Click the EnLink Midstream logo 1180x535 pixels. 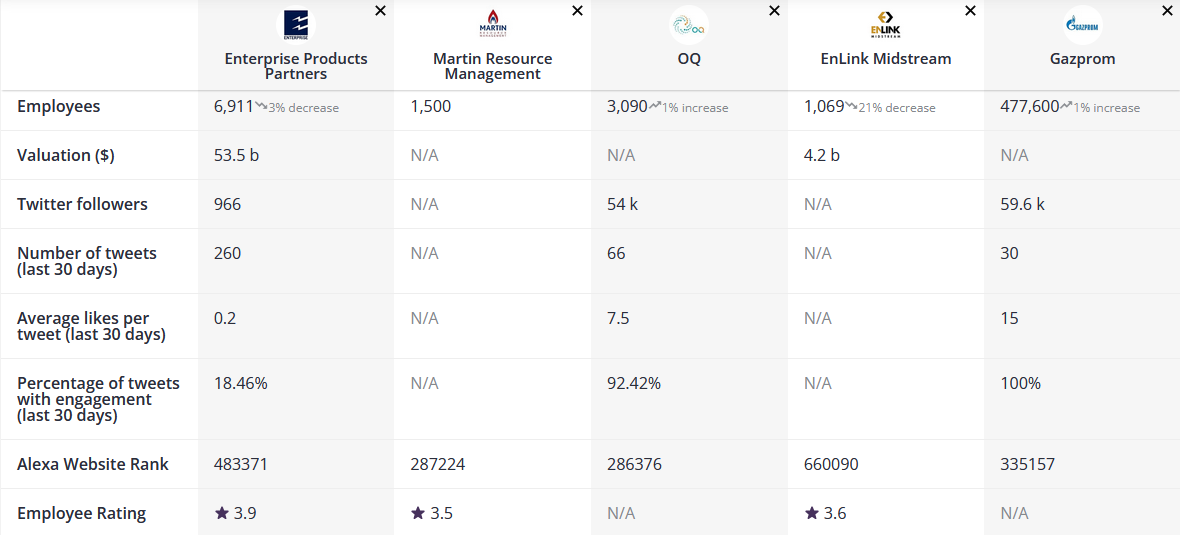coord(886,25)
